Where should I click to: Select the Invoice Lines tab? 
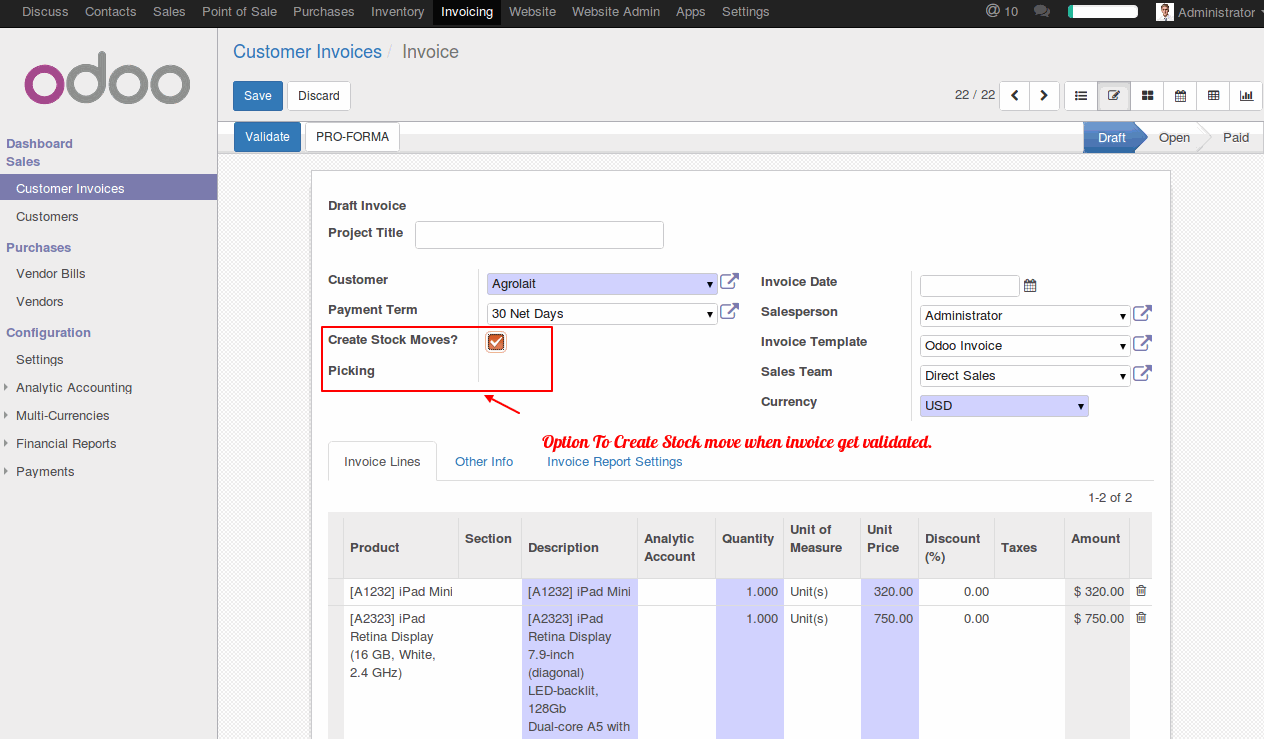(382, 462)
